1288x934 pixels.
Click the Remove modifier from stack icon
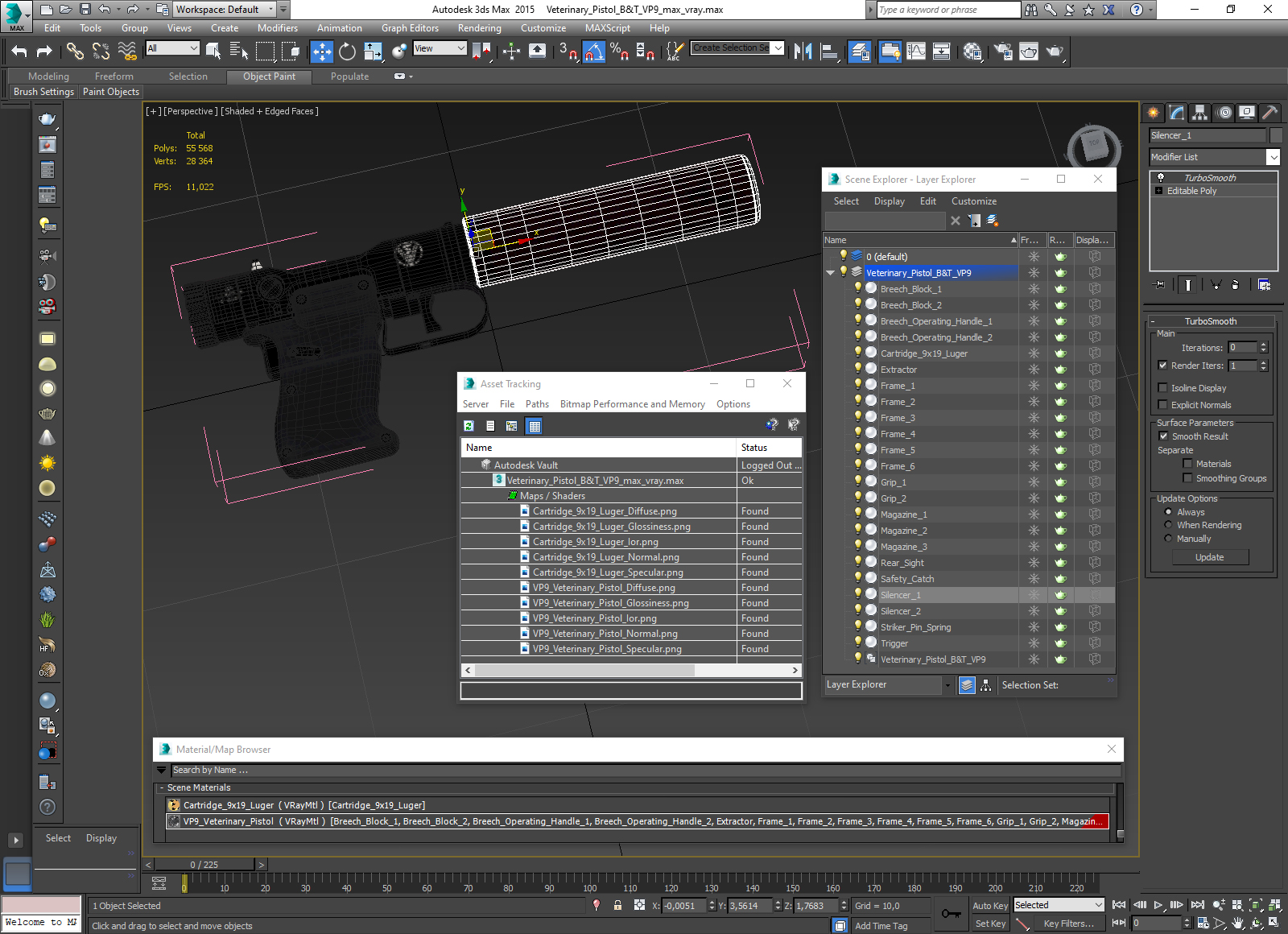tap(1236, 285)
